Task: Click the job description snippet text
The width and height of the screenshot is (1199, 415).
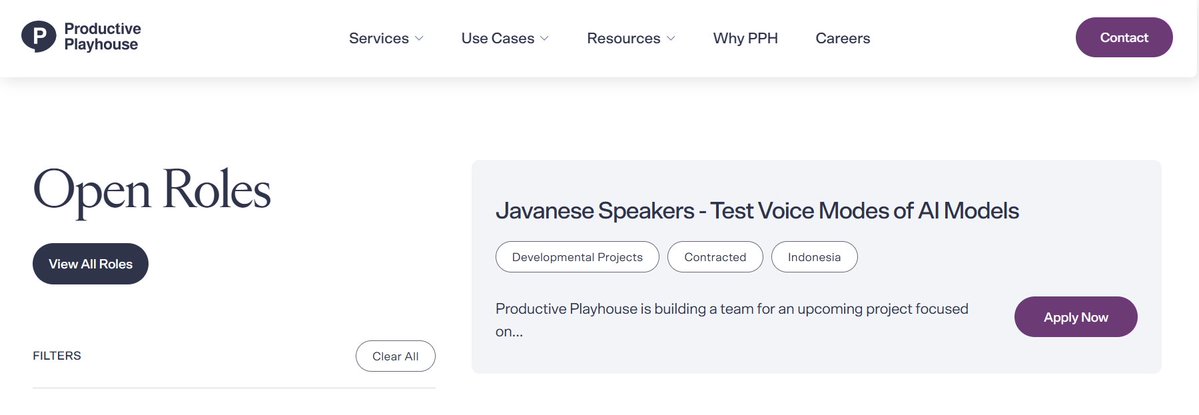Action: point(732,320)
